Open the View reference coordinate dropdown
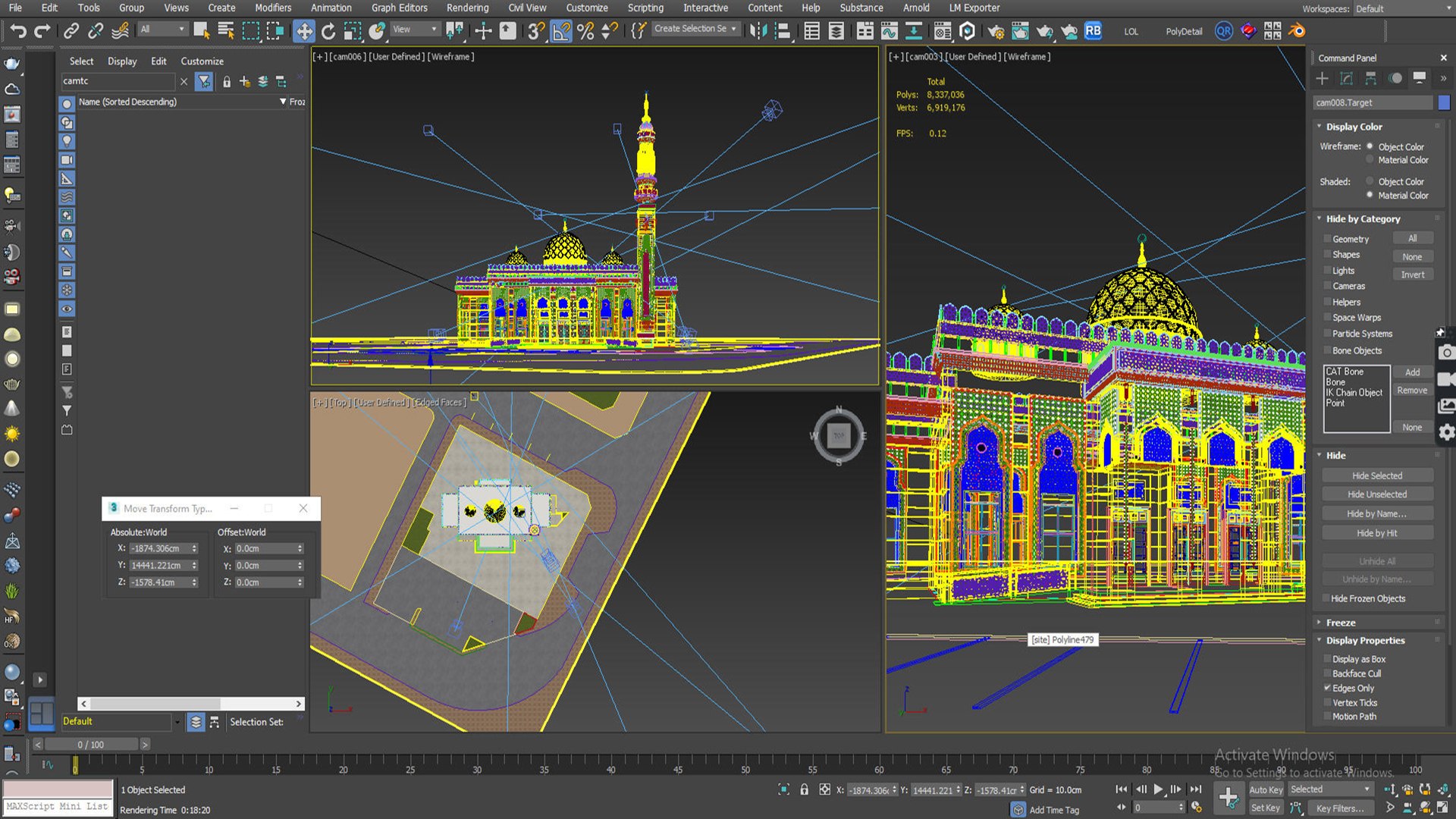 tap(414, 29)
